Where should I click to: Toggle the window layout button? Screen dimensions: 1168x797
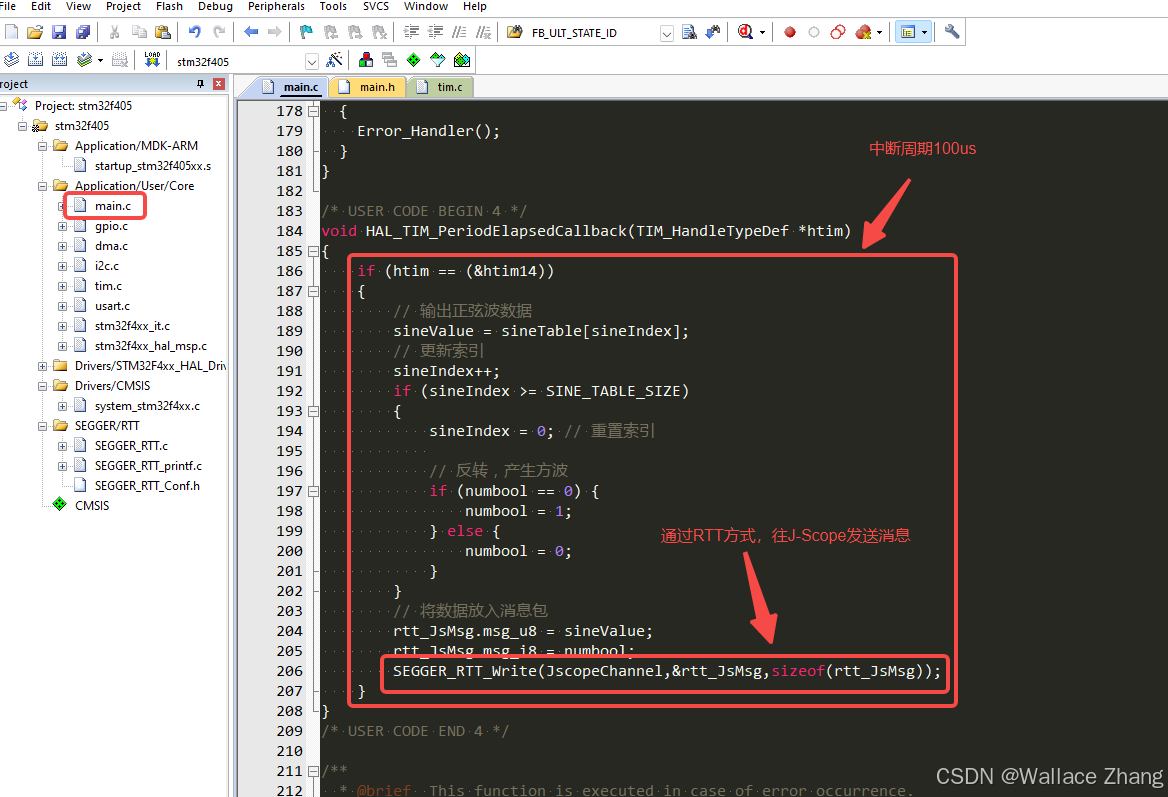coord(908,32)
